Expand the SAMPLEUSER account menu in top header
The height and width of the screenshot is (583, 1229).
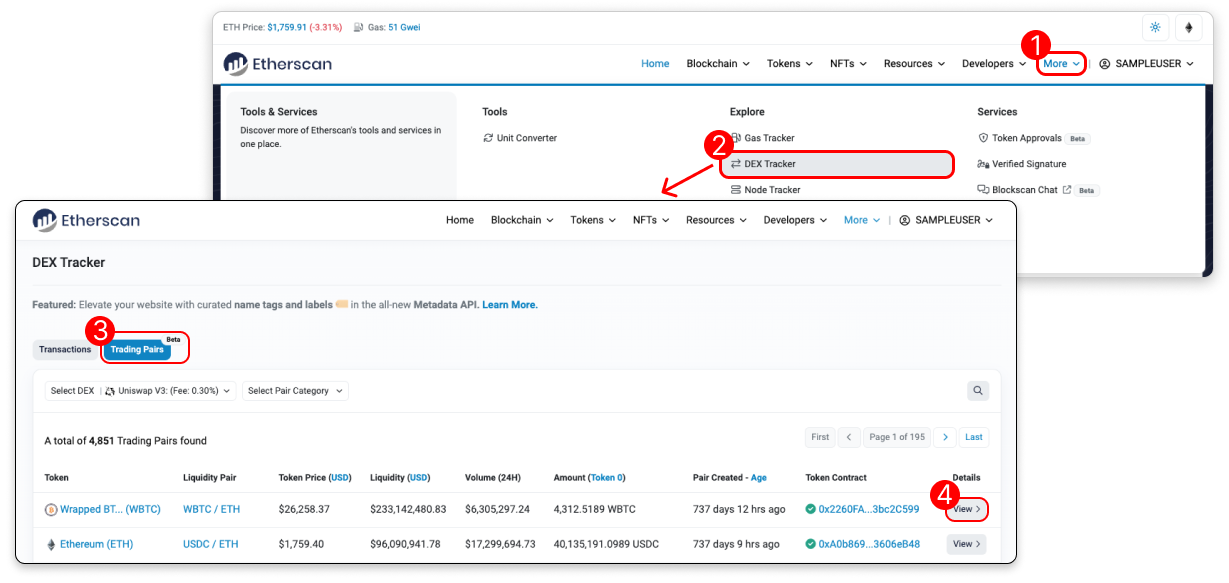click(x=1146, y=64)
